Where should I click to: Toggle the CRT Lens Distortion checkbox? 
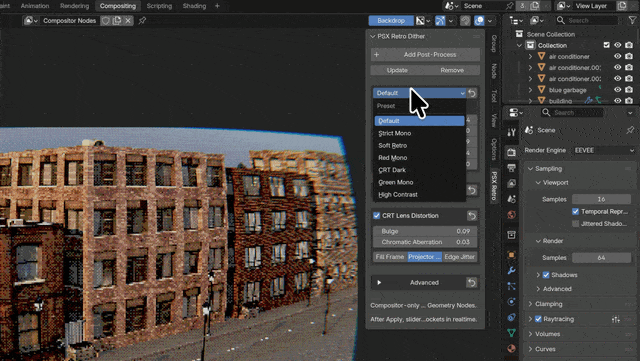tap(376, 216)
